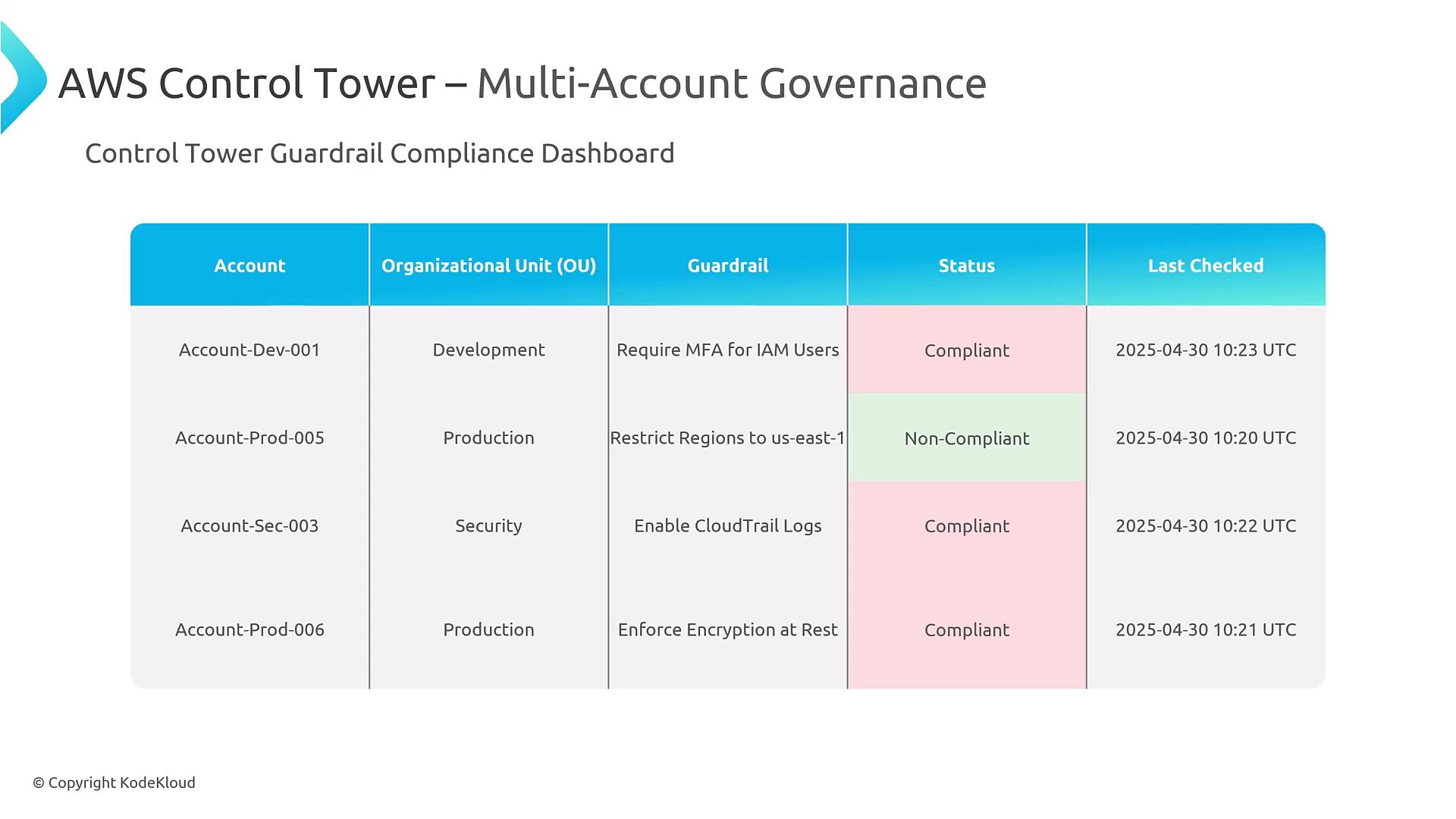Select Enable CloudTrail Logs guardrail
Image resolution: width=1456 pixels, height=819 pixels.
coord(727,526)
